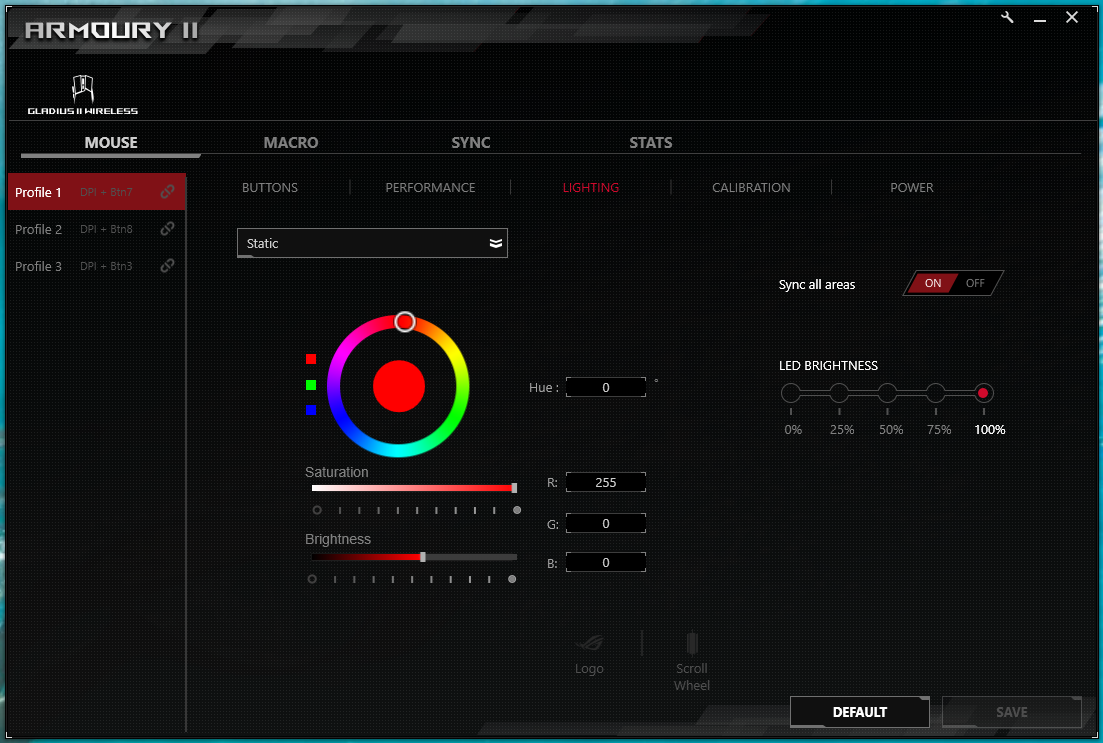Open the STATS main tab
The image size is (1103, 743).
651,142
